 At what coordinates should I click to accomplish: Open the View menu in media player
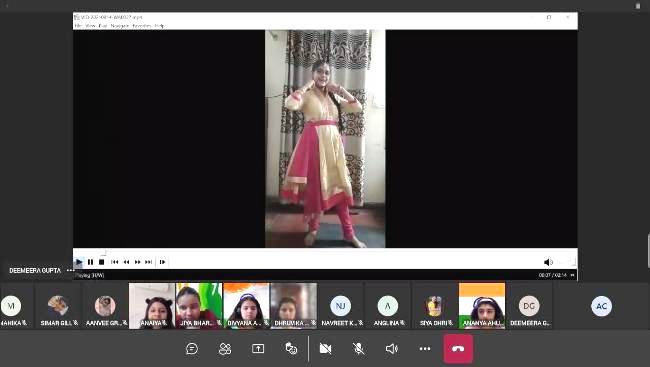(90, 26)
